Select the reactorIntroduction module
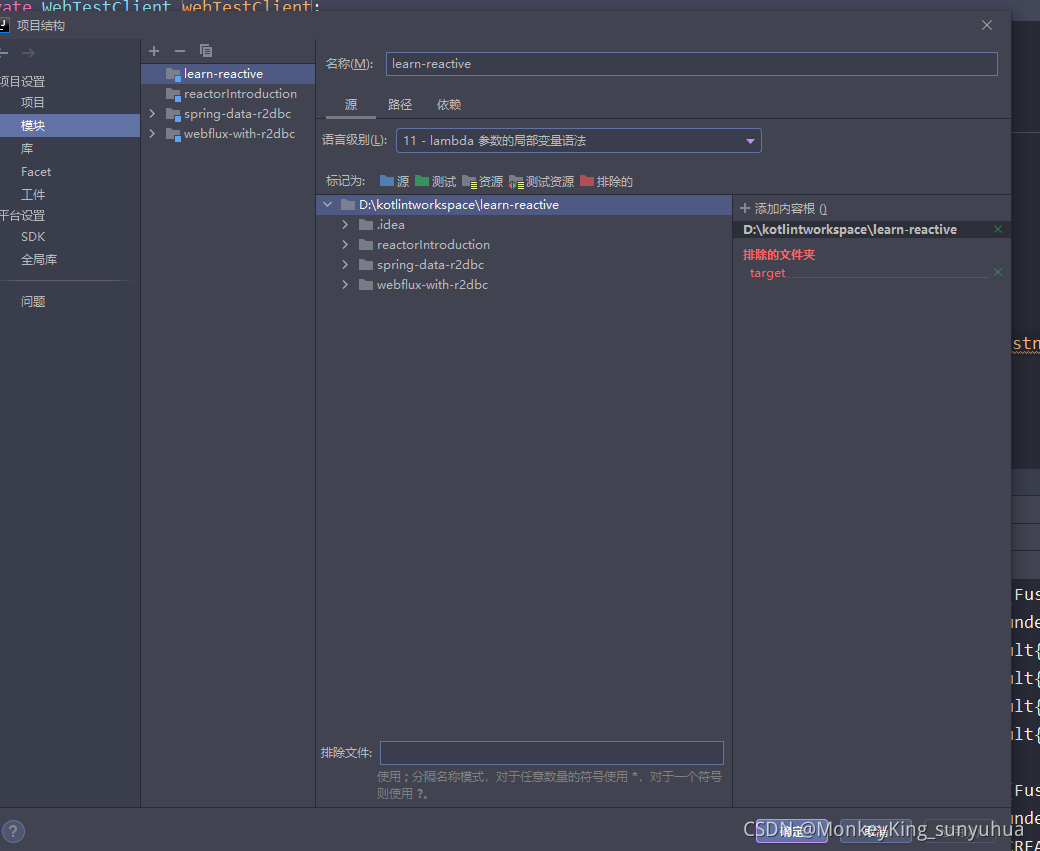This screenshot has height=851, width=1040. click(228, 94)
